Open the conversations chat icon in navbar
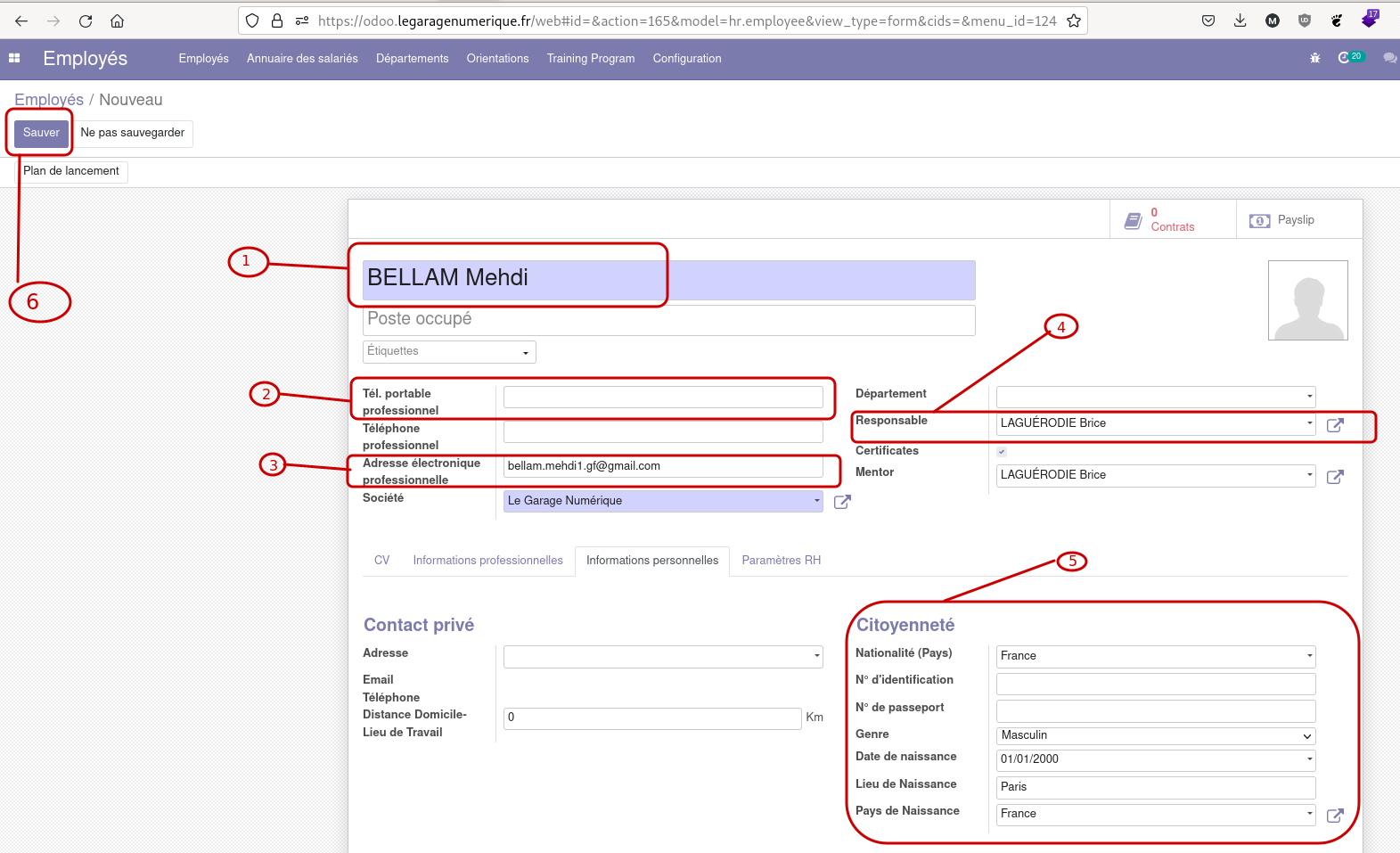This screenshot has width=1400, height=853. pyautogui.click(x=1389, y=58)
